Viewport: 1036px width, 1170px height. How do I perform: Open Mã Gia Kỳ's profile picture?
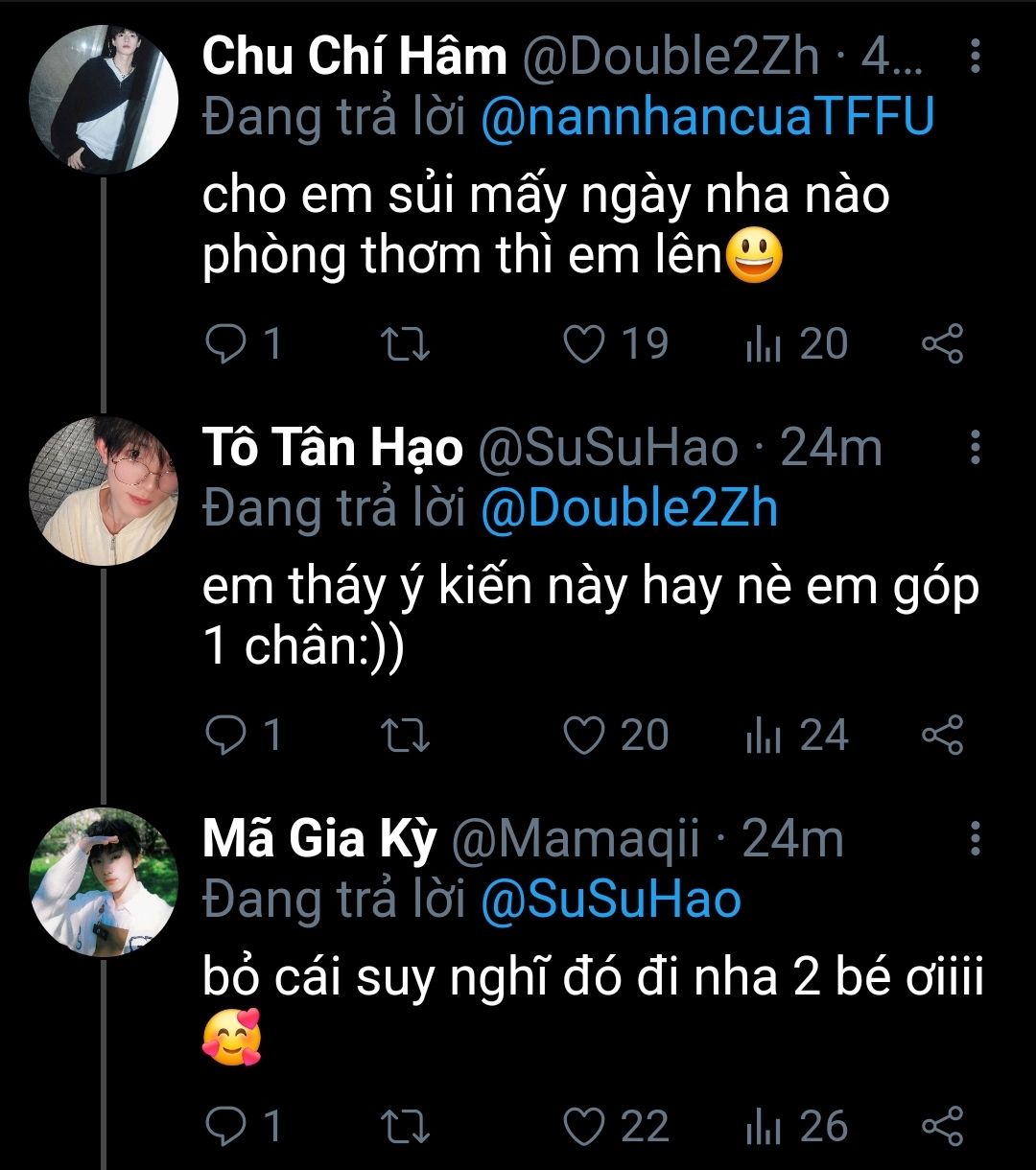pyautogui.click(x=104, y=881)
